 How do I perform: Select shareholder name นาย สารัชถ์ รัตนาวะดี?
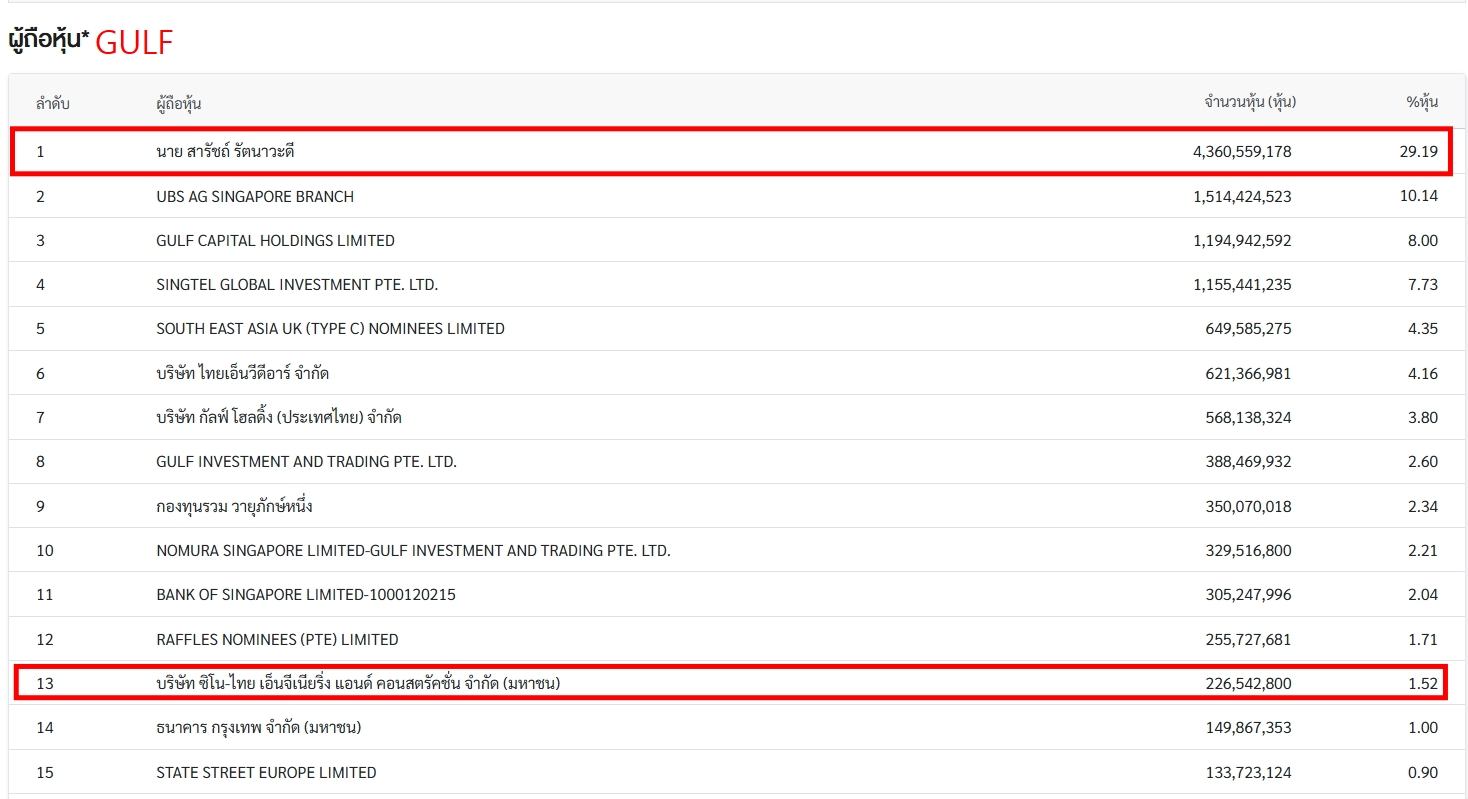pyautogui.click(x=225, y=152)
